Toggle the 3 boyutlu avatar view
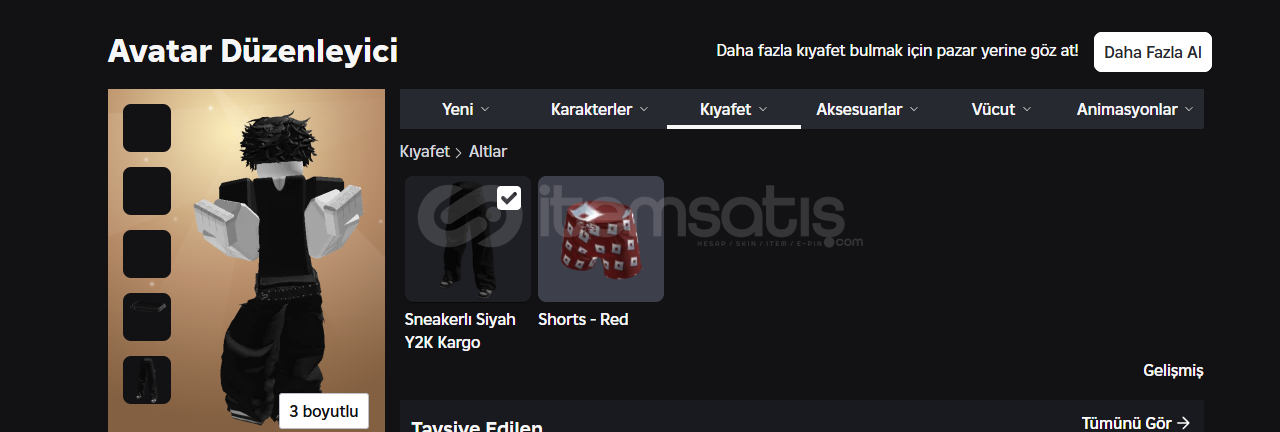1280x432 pixels. [324, 411]
